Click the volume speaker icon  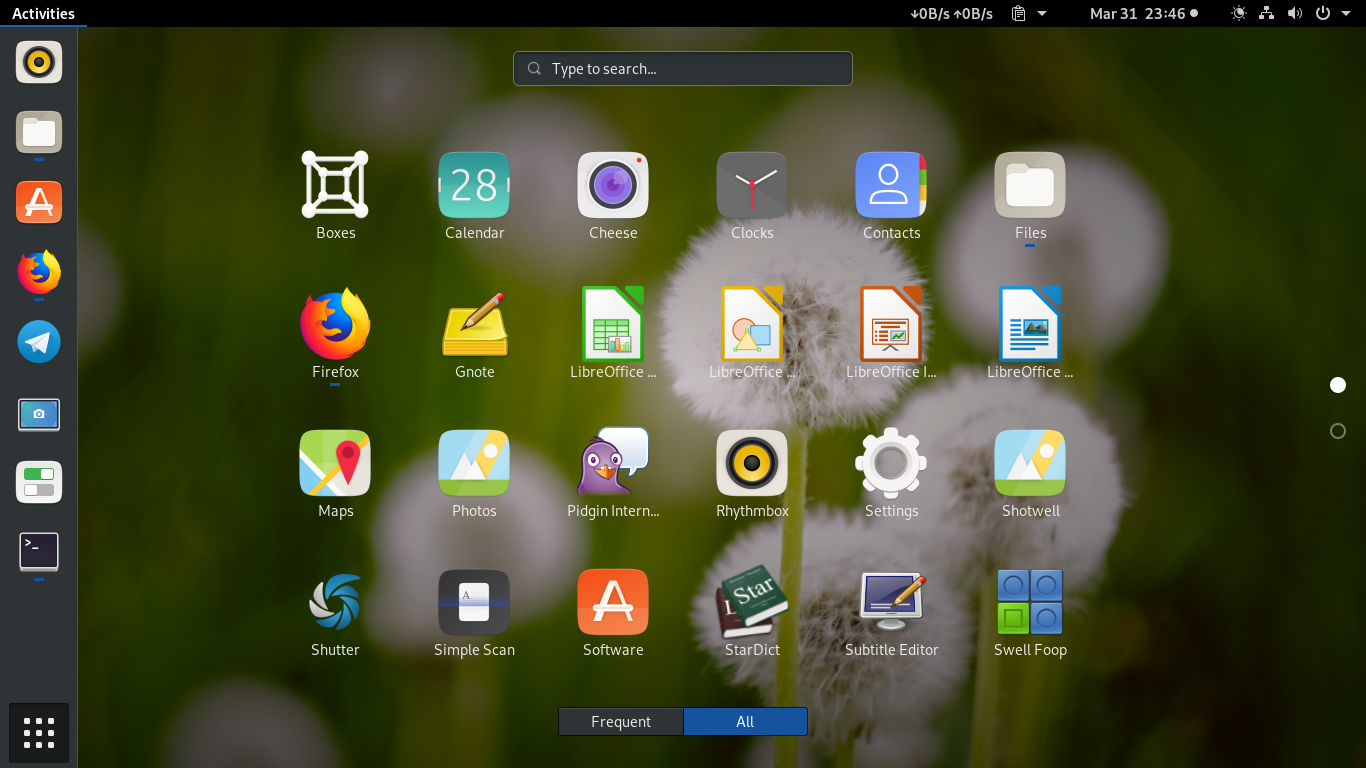pos(1295,13)
